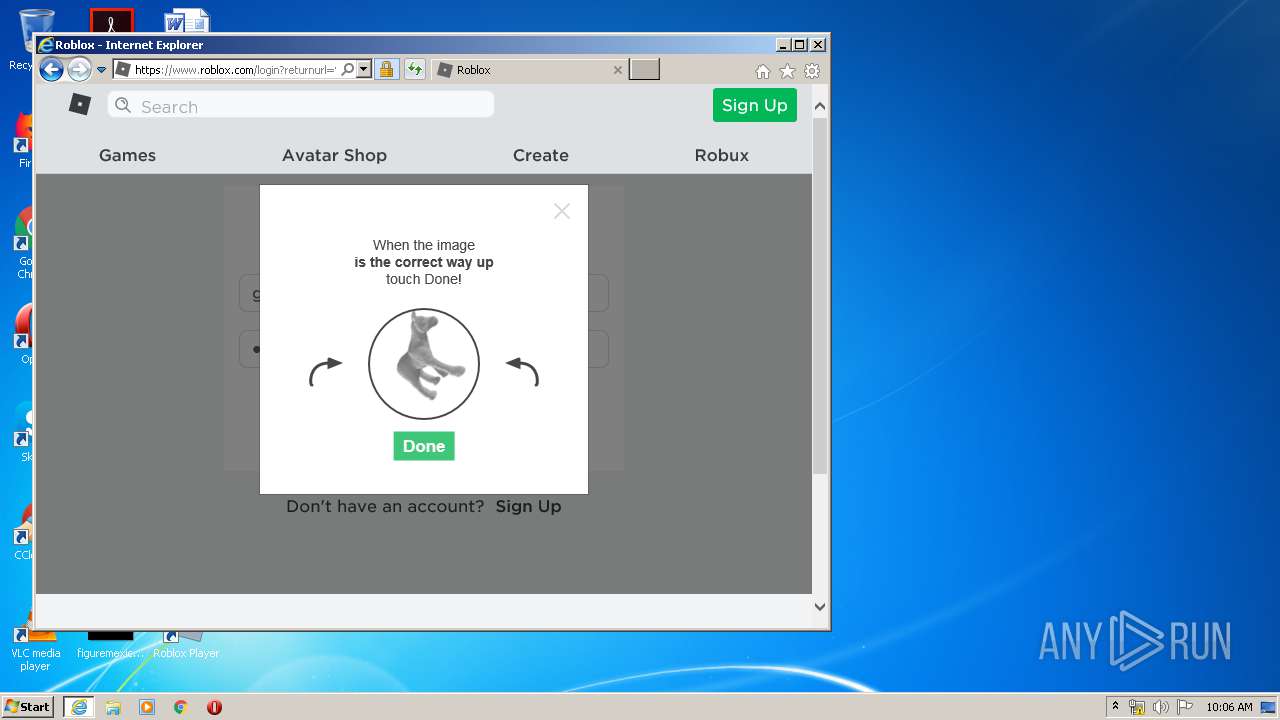Open the Robux menu item
The height and width of the screenshot is (720, 1280).
tap(722, 155)
